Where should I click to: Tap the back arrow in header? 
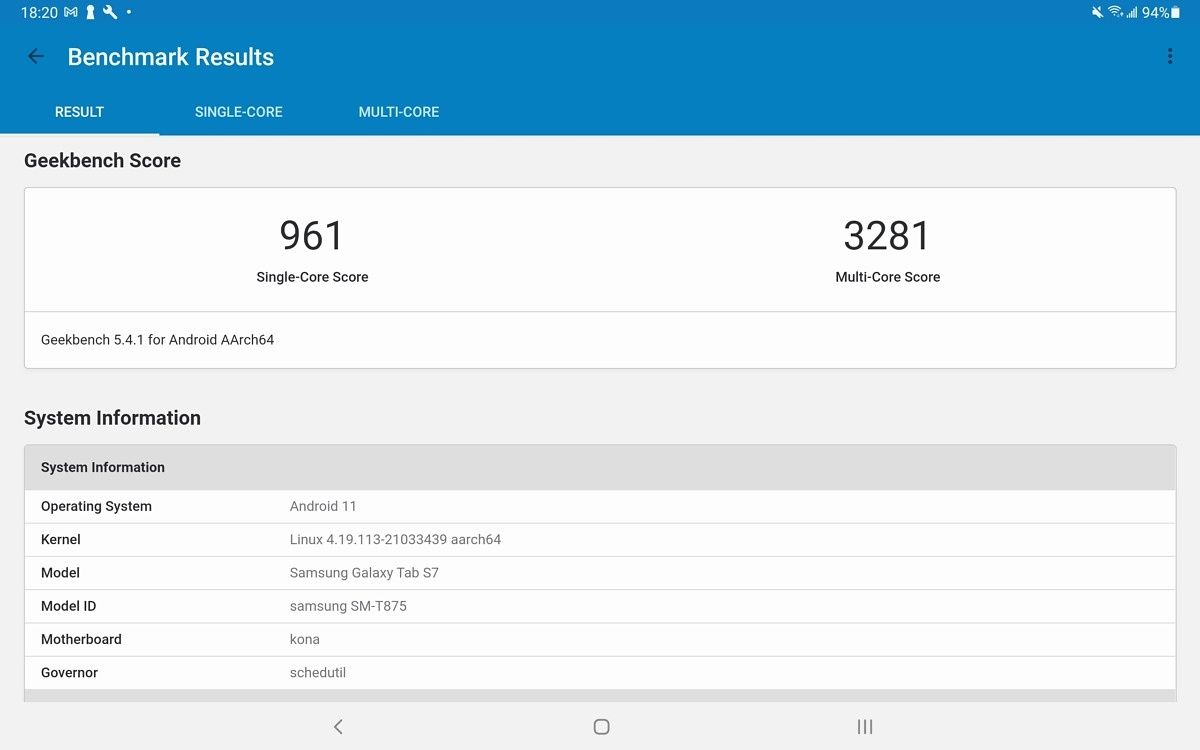click(x=36, y=57)
